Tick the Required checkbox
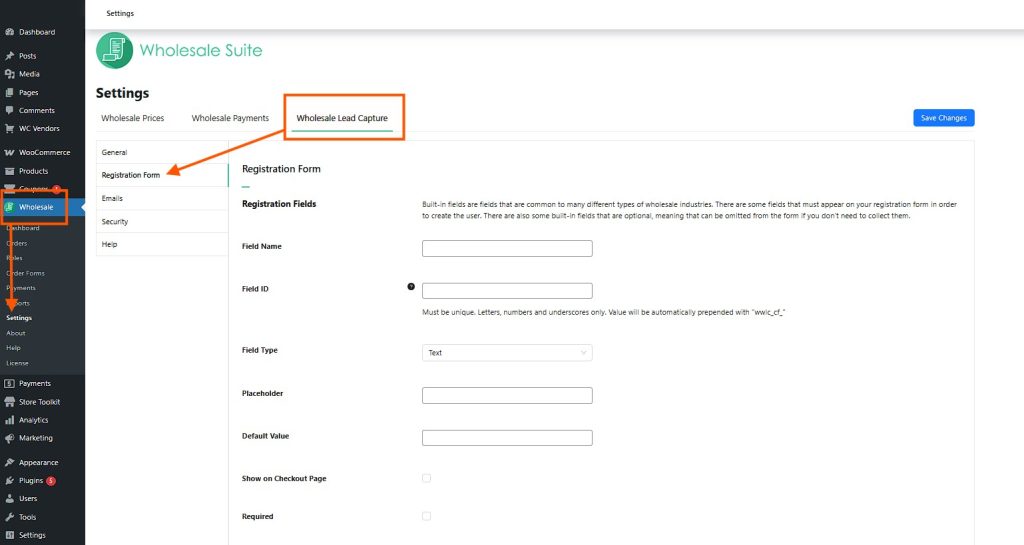Viewport: 1024px width, 545px height. point(426,516)
